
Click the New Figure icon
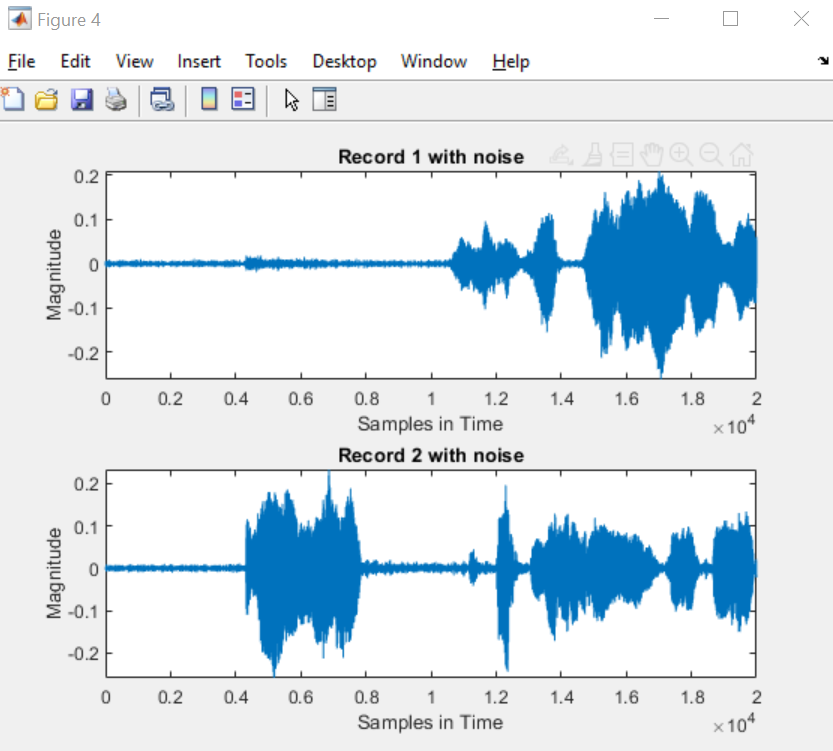tap(13, 99)
